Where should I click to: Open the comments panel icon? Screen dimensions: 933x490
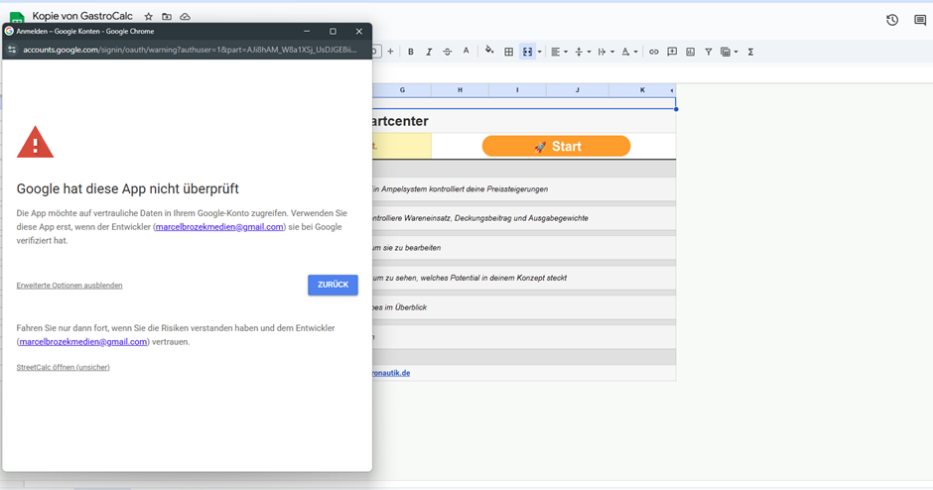(920, 20)
